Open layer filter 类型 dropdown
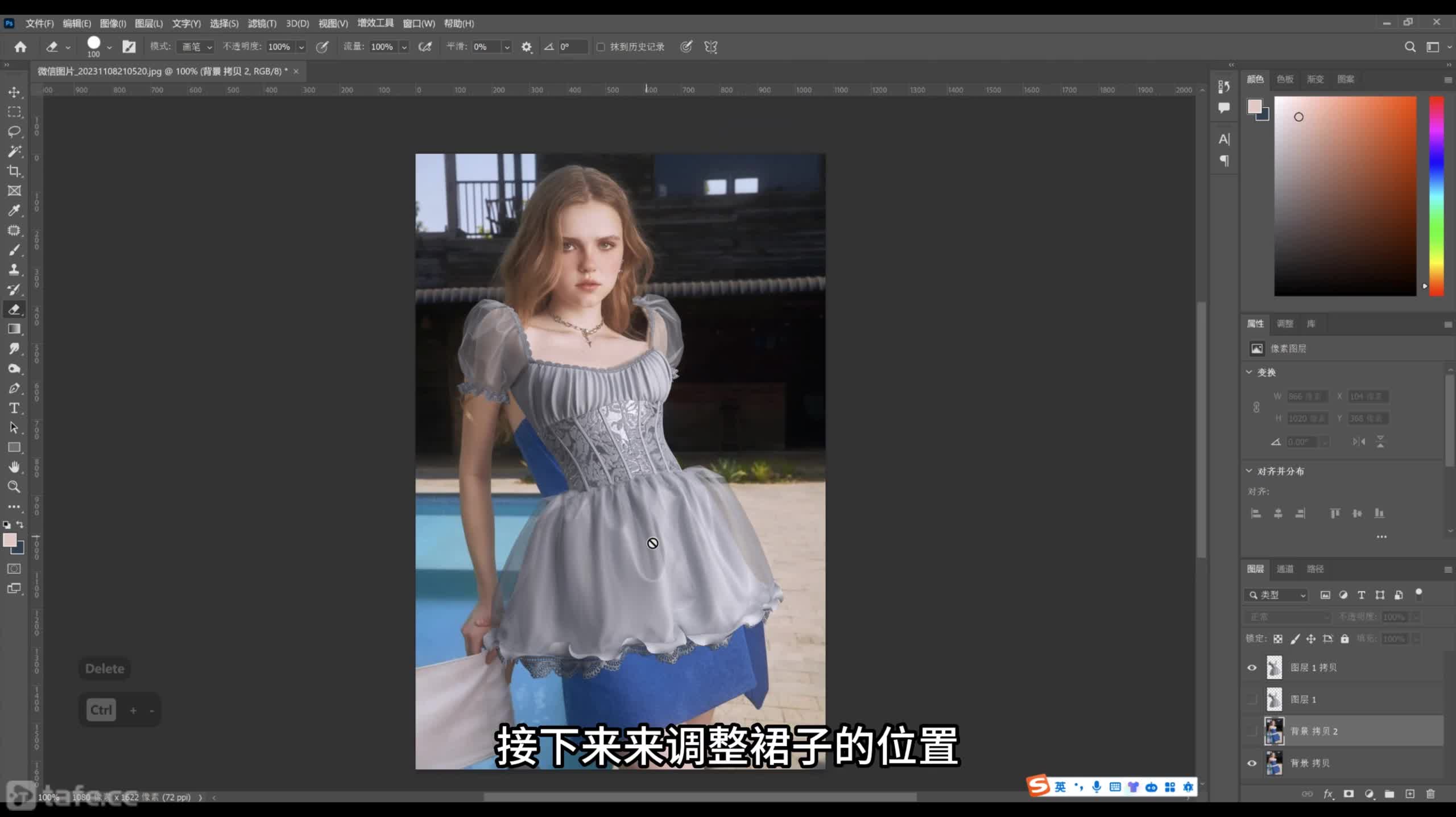 (x=1276, y=595)
